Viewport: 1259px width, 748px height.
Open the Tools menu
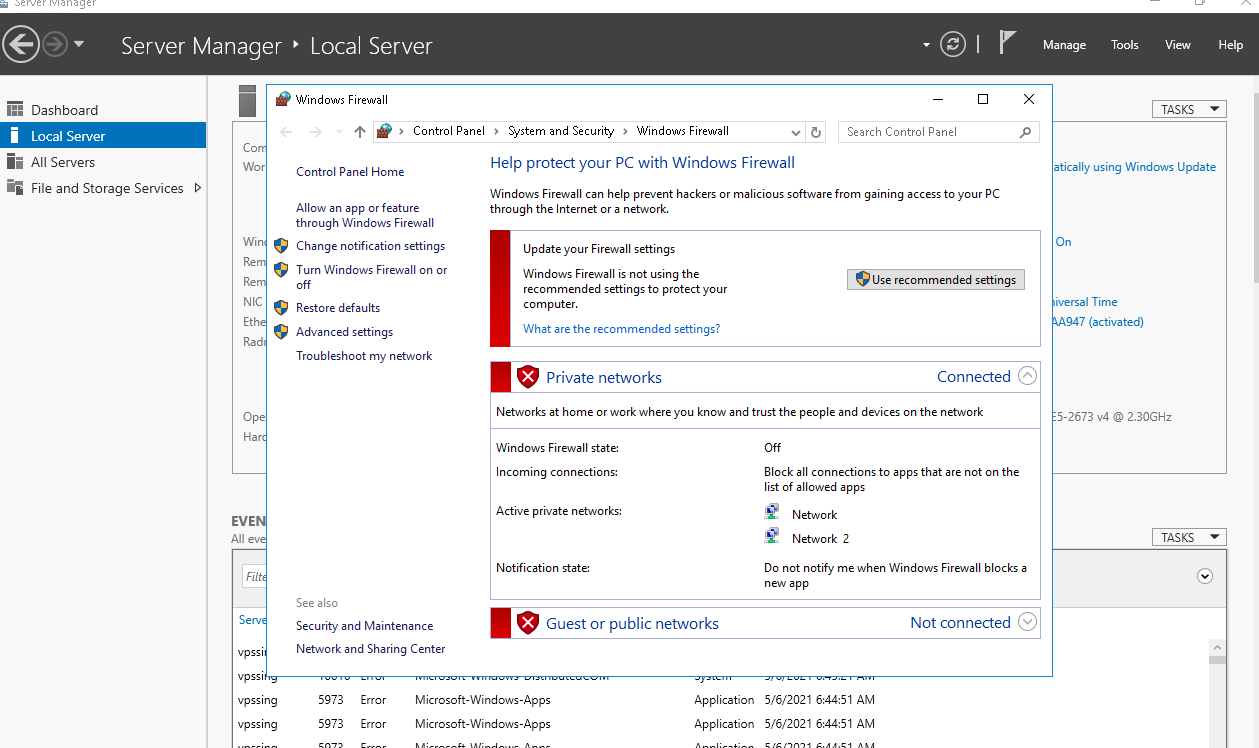pos(1125,45)
